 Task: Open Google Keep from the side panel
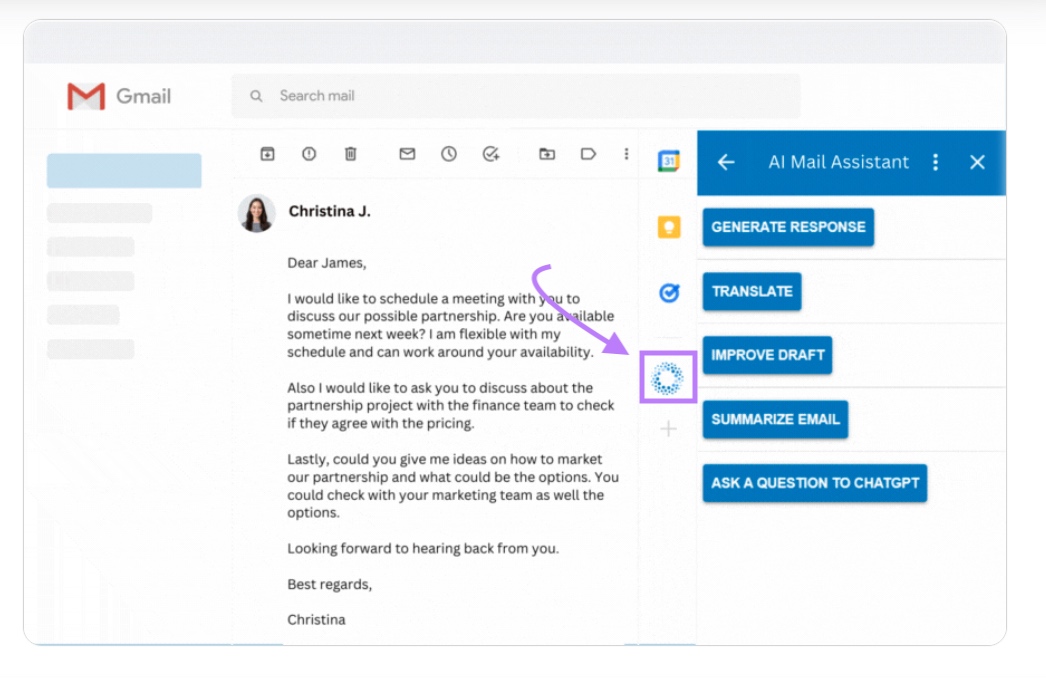coord(669,227)
